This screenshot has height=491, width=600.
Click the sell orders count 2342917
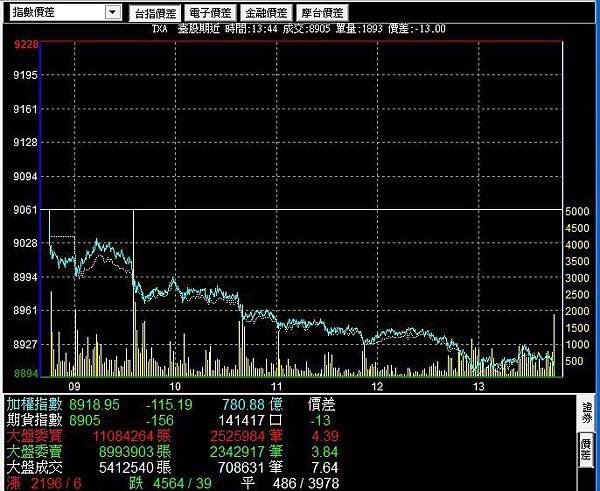[x=237, y=452]
